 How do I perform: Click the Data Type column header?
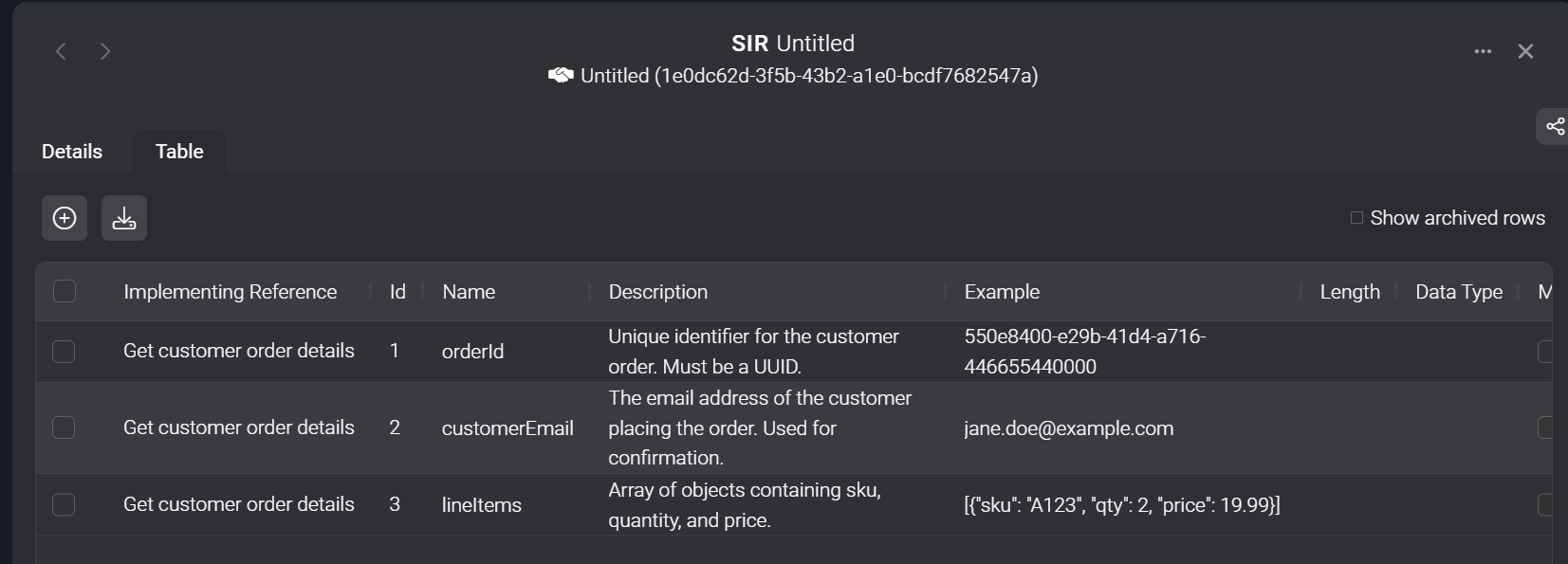pos(1458,292)
